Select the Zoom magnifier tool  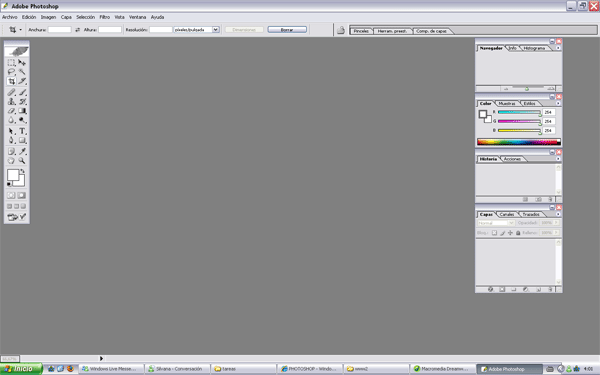tap(22, 161)
